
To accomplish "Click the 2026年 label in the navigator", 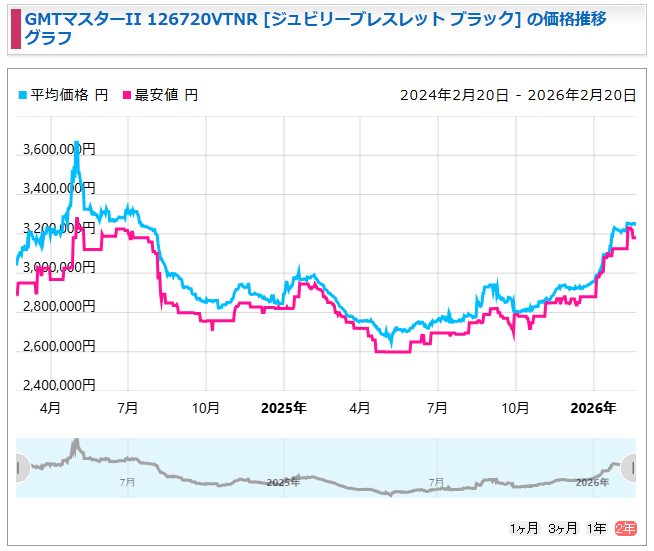I will tap(592, 482).
